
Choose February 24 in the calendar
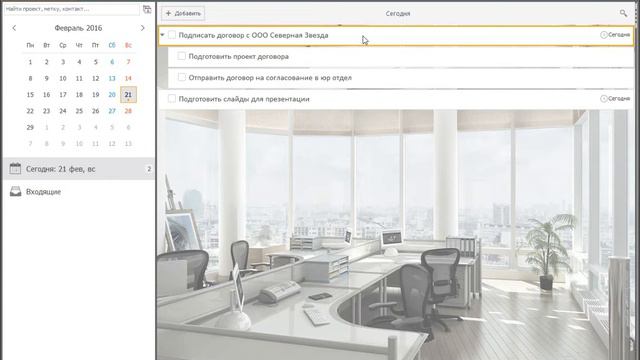63,111
